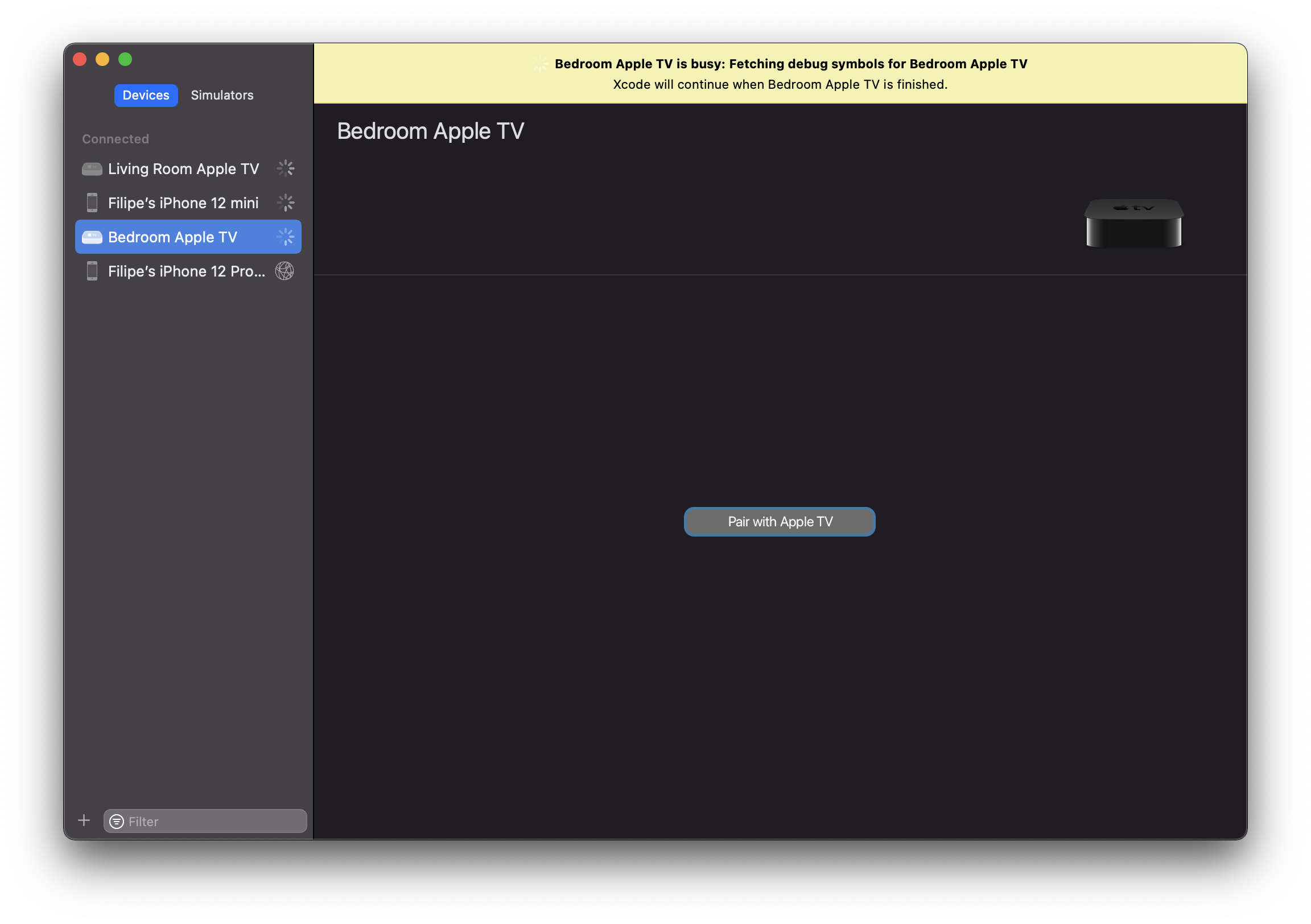
Task: Click the iPhone 12 Pro phone icon
Action: tap(92, 272)
